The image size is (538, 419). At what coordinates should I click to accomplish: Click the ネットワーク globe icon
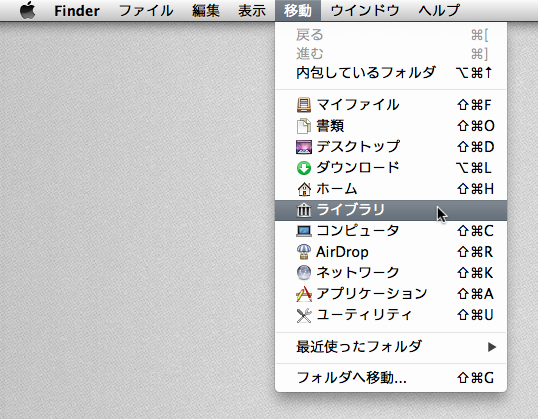tap(304, 273)
